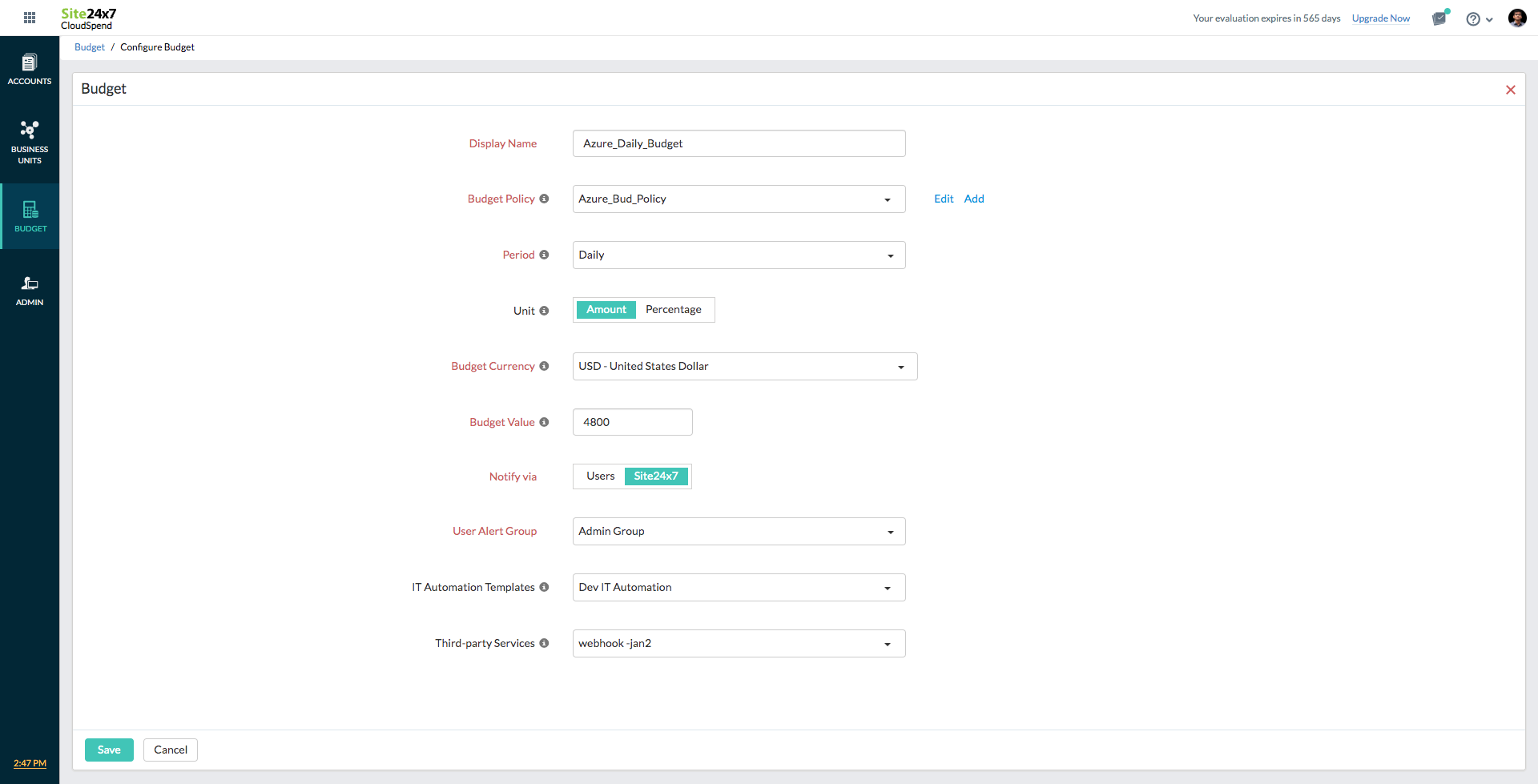Click the announcements megaphone icon
Screen dimensions: 1538x784
click(1439, 18)
